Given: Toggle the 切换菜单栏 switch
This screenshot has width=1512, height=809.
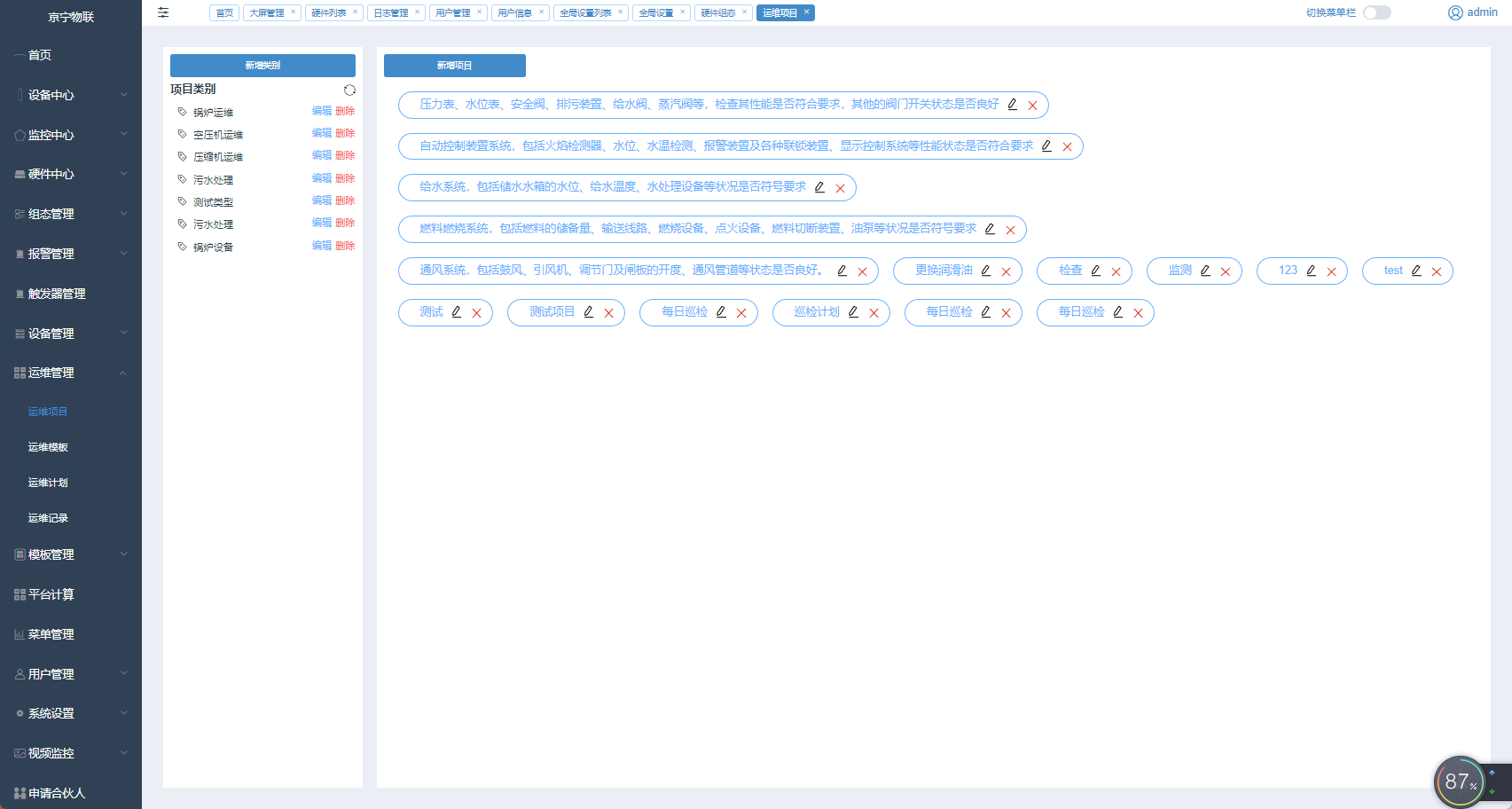Looking at the screenshot, I should click(1376, 12).
